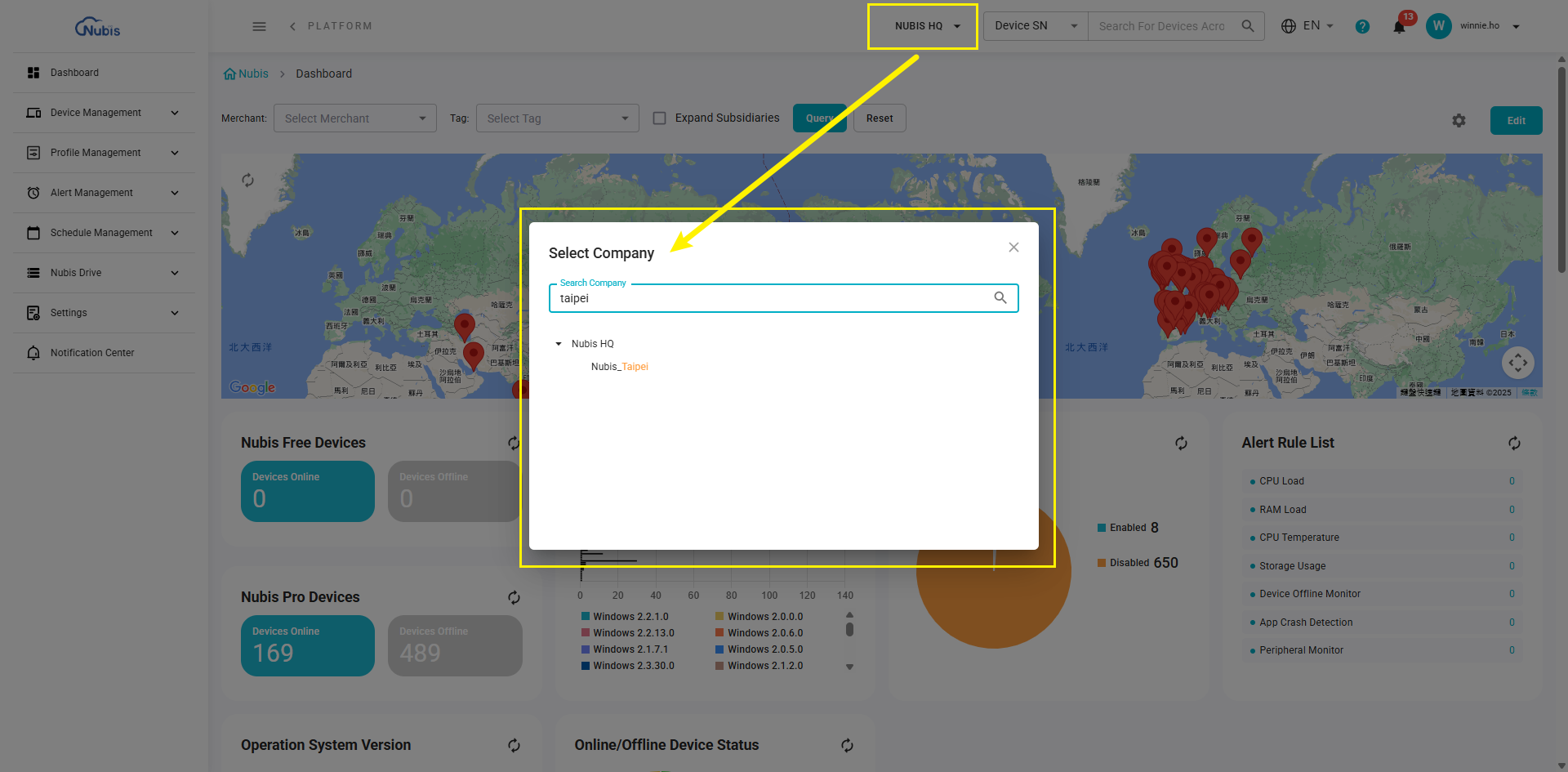Click the Nubis Free Devices Online card
Viewport: 1568px width, 772px height.
(x=308, y=491)
